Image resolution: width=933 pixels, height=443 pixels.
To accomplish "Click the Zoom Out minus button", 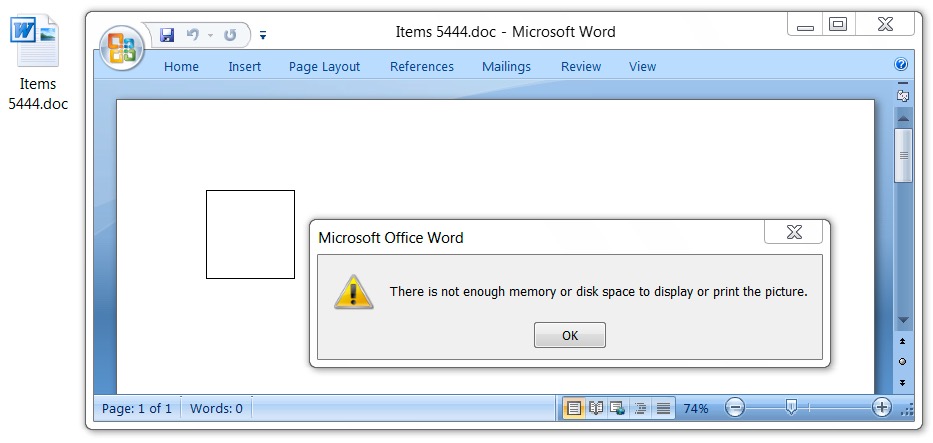I will [x=735, y=408].
